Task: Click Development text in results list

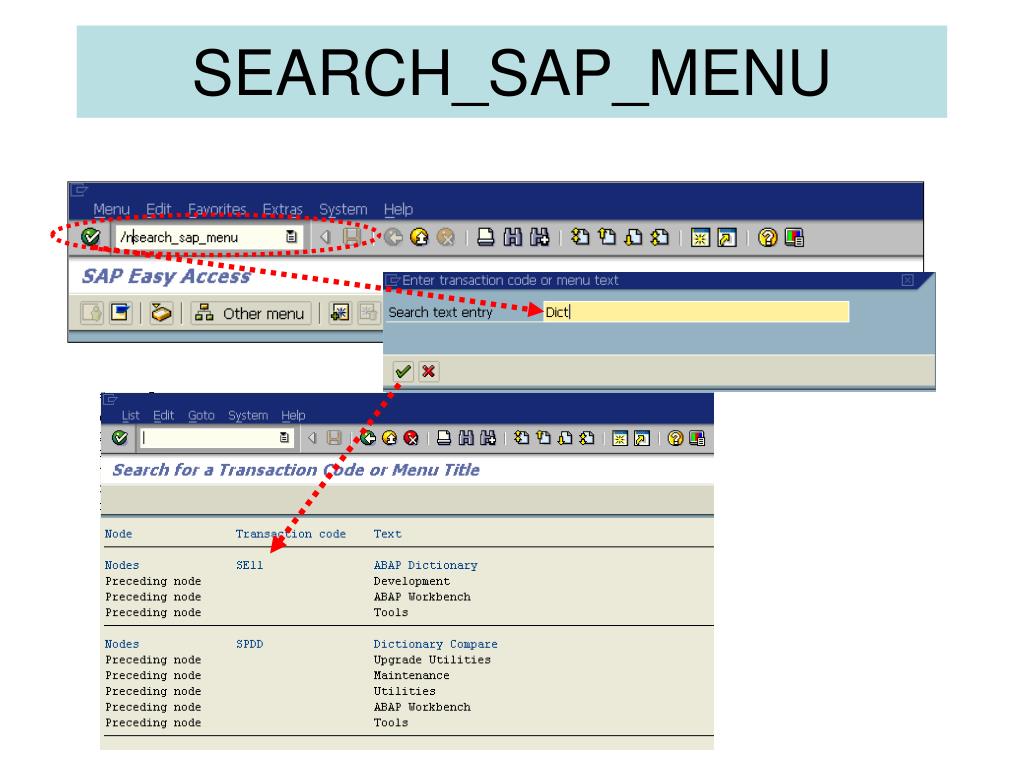Action: (x=411, y=581)
